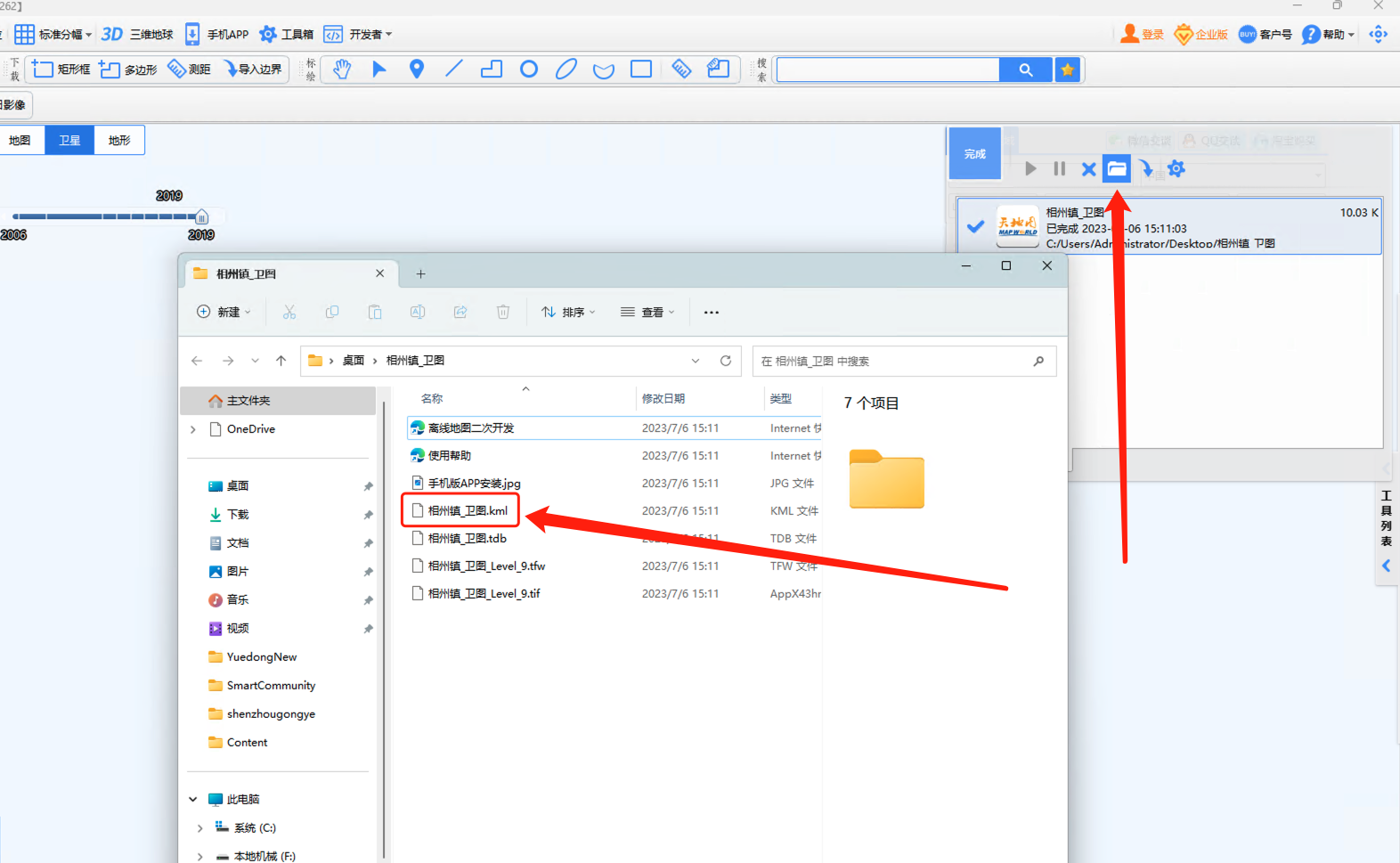Viewport: 1400px width, 863px height.
Task: Select the ellipse drawing tool
Action: (566, 69)
